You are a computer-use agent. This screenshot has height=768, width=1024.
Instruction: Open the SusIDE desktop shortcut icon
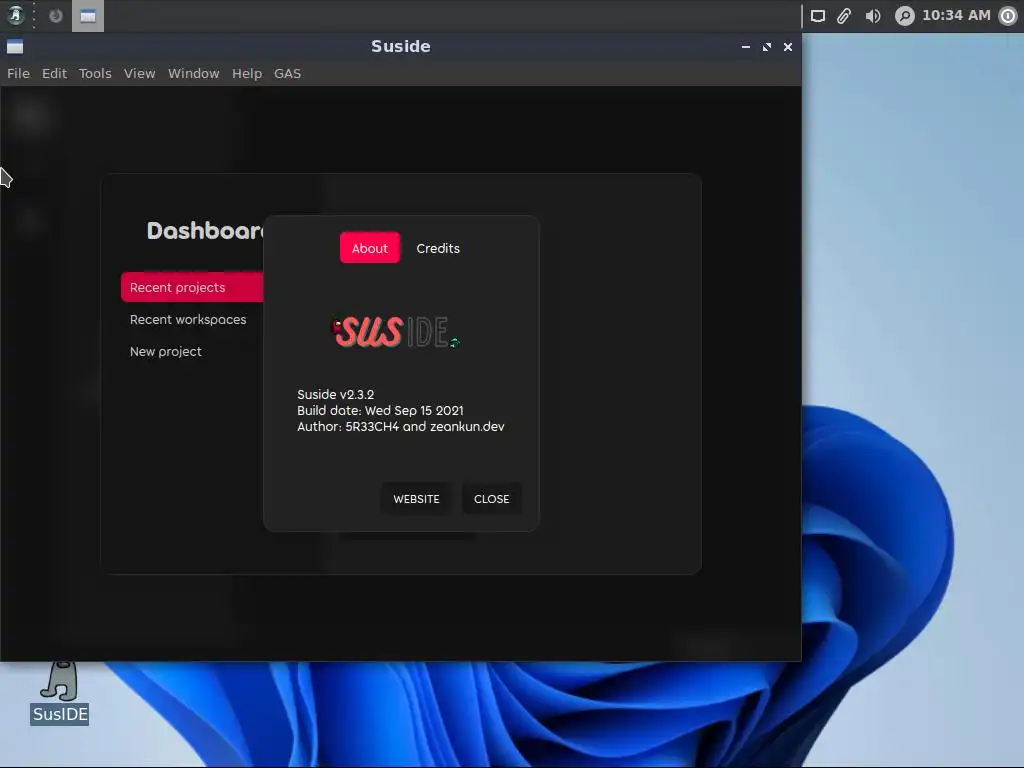pyautogui.click(x=59, y=692)
